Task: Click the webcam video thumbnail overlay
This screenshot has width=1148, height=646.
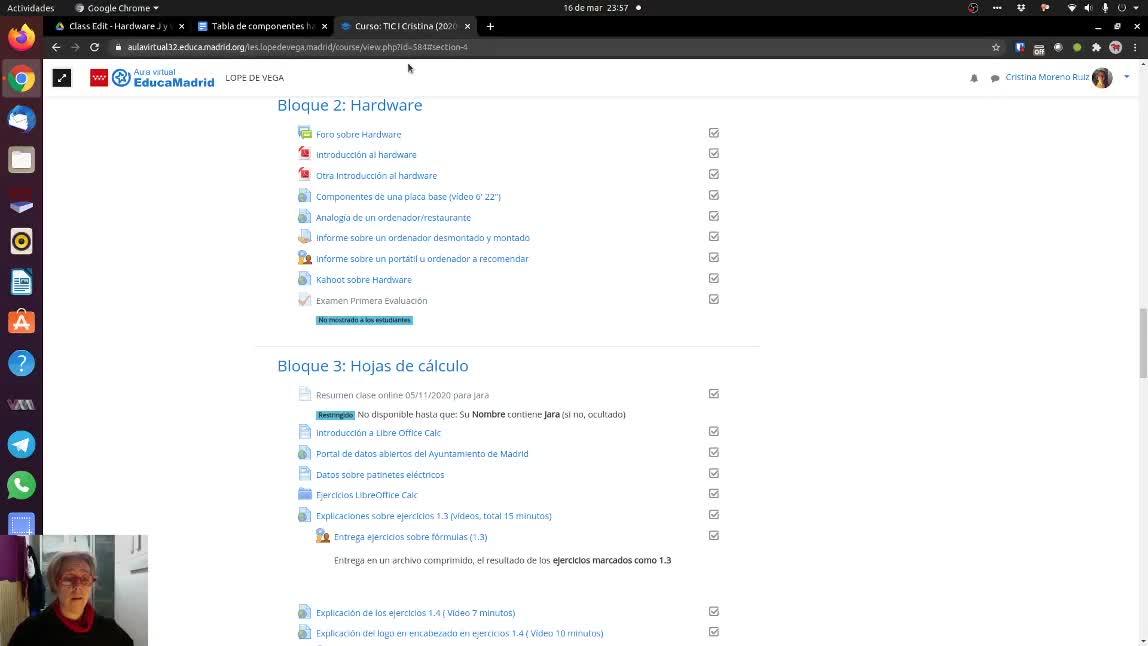Action: click(74, 590)
